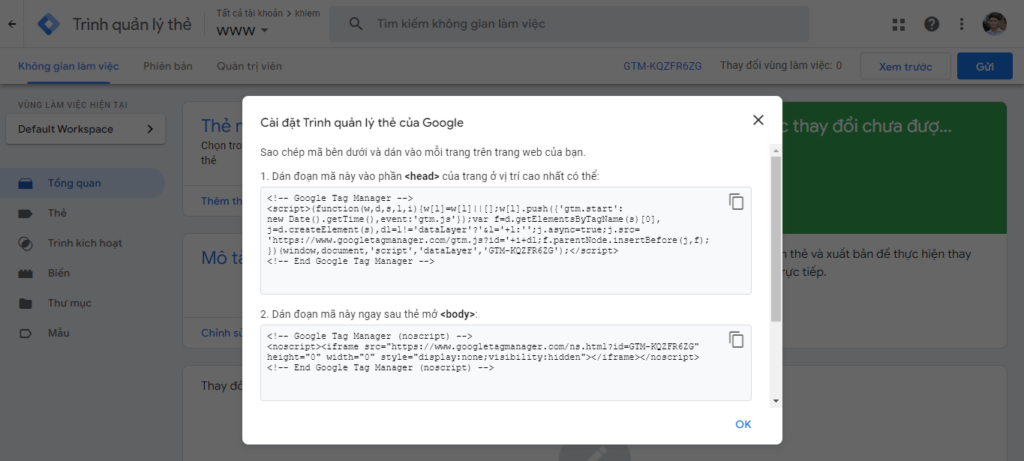1024x461 pixels.
Task: Click Thay đổi vùng làm việc: 0 text
Action: tap(780, 65)
